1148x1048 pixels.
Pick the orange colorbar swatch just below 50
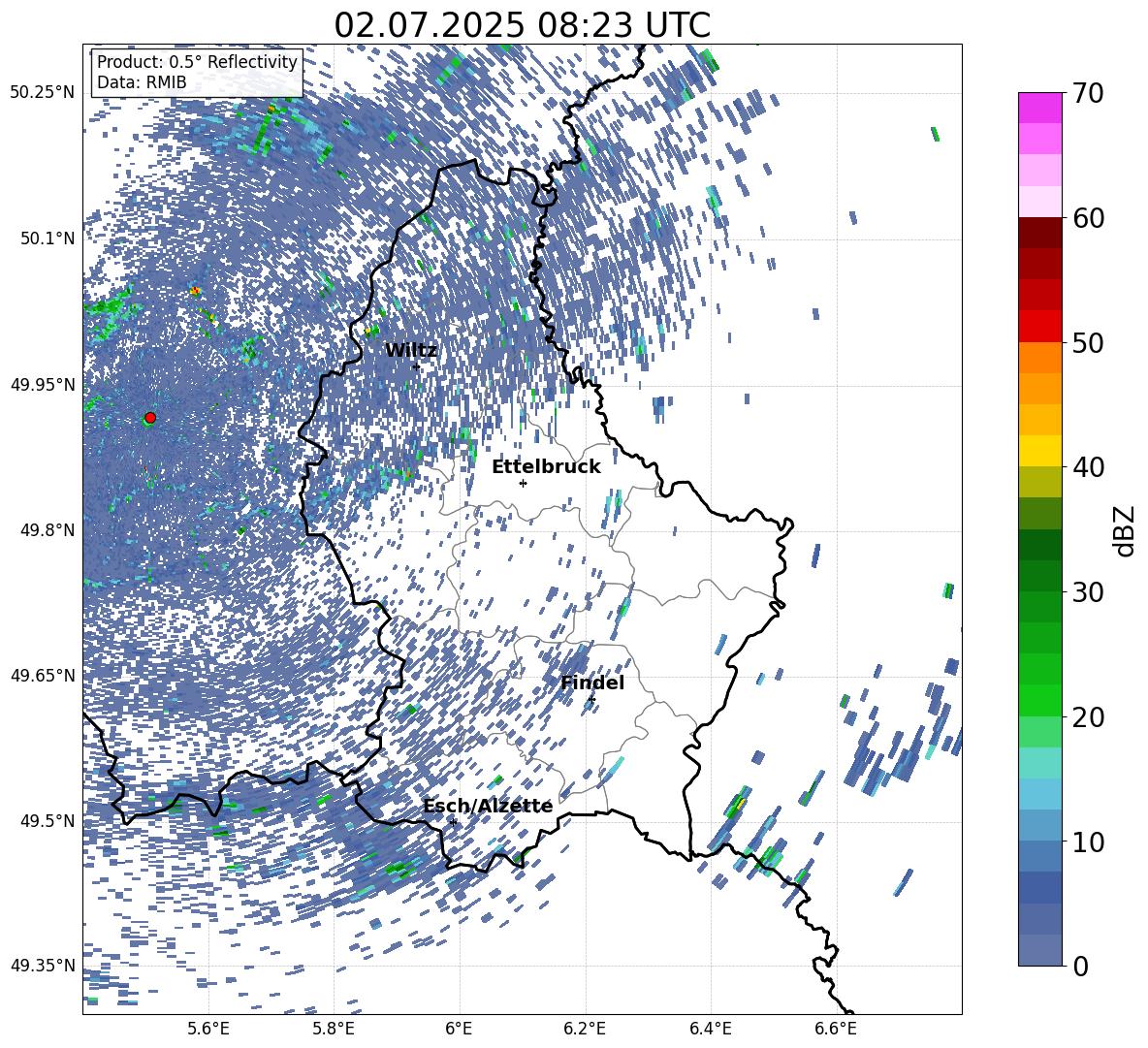click(x=1039, y=357)
